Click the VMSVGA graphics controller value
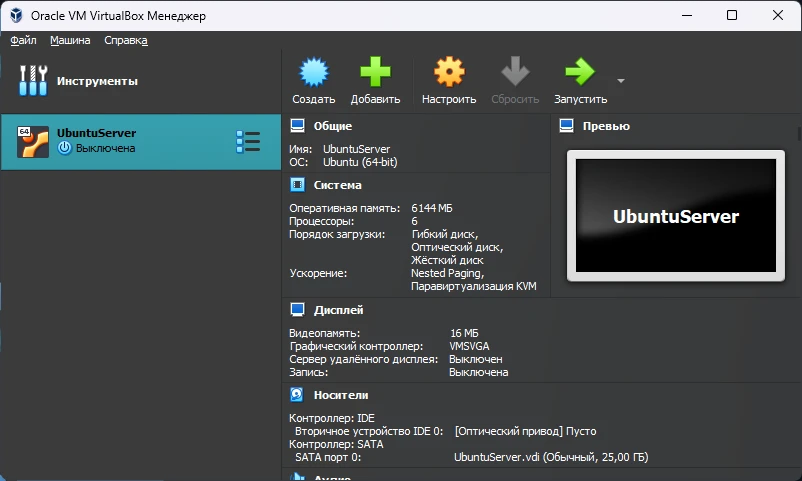This screenshot has height=481, width=802. coord(469,346)
